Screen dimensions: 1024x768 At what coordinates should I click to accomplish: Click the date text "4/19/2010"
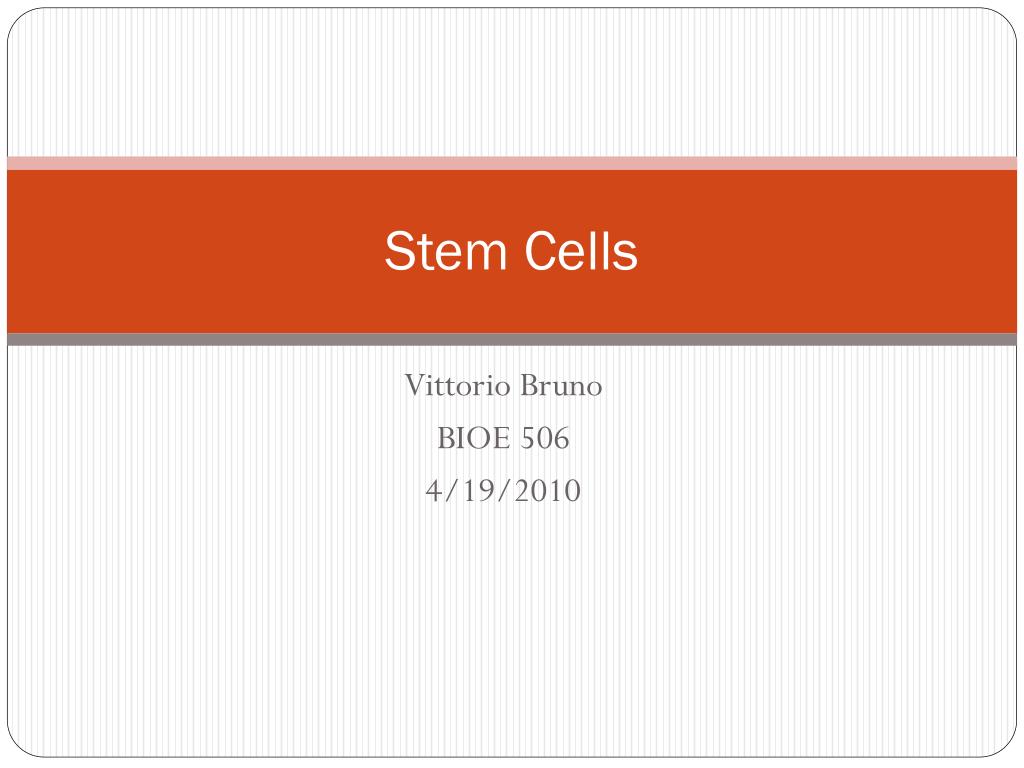coord(503,491)
